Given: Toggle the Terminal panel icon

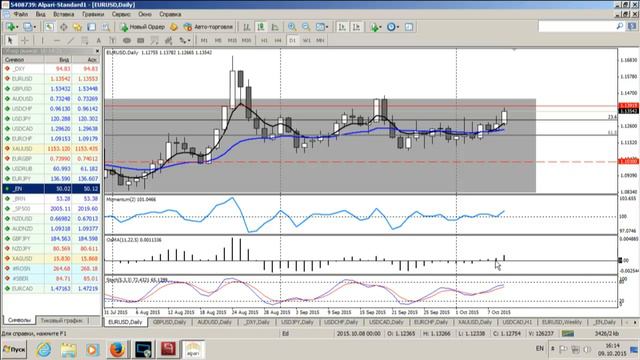Looking at the screenshot, I should pos(91,27).
